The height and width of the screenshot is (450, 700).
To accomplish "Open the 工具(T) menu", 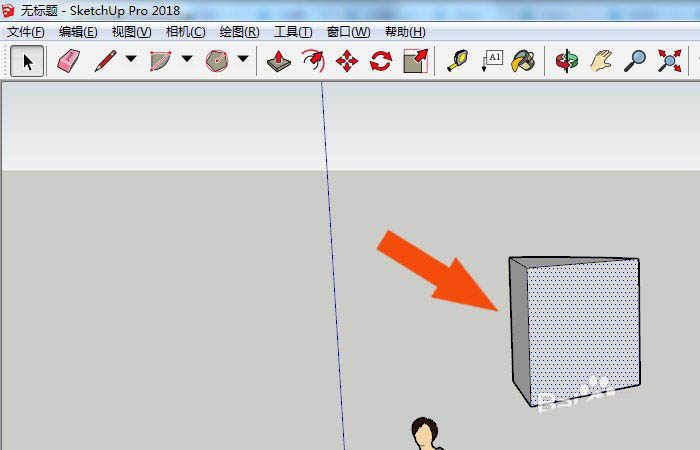I will click(293, 32).
